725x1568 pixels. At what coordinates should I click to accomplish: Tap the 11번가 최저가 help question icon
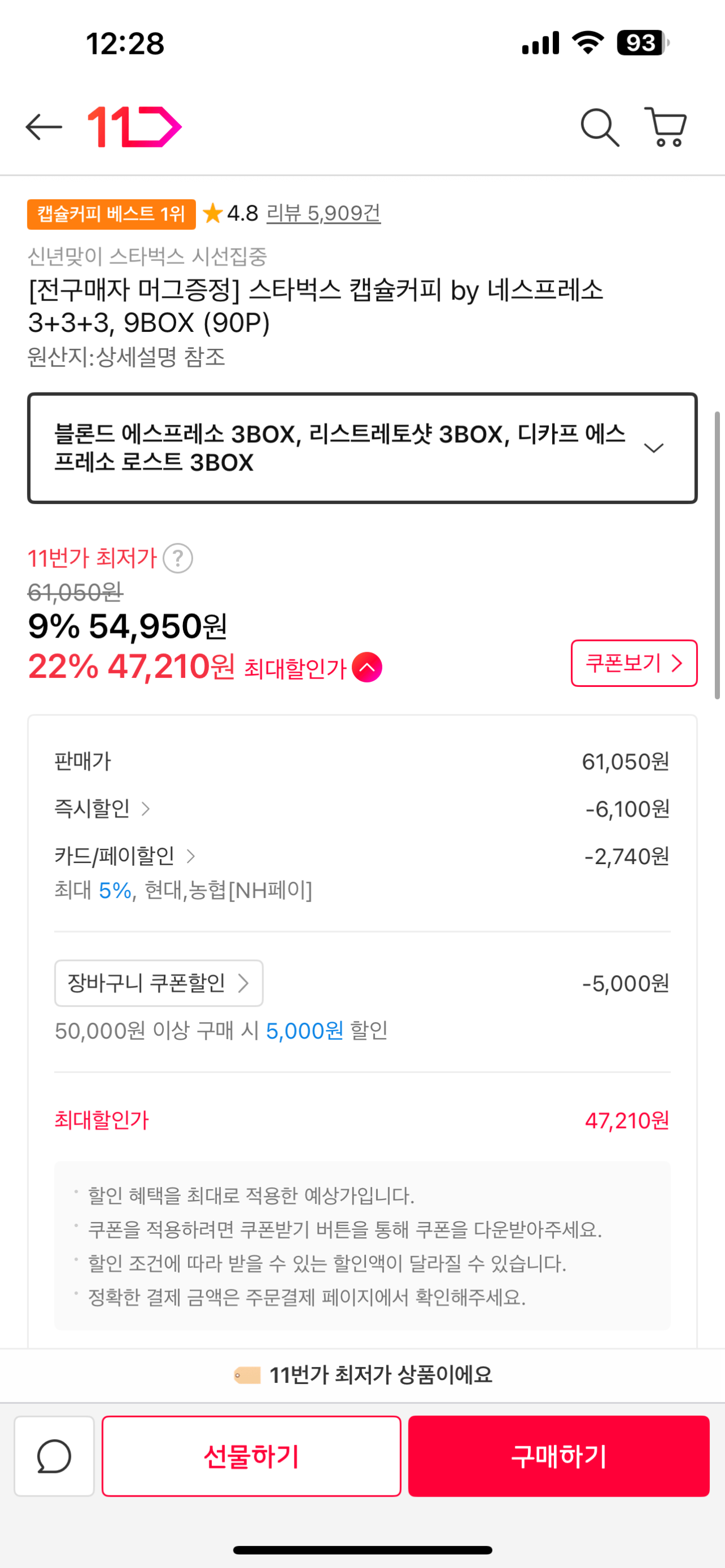point(178,558)
